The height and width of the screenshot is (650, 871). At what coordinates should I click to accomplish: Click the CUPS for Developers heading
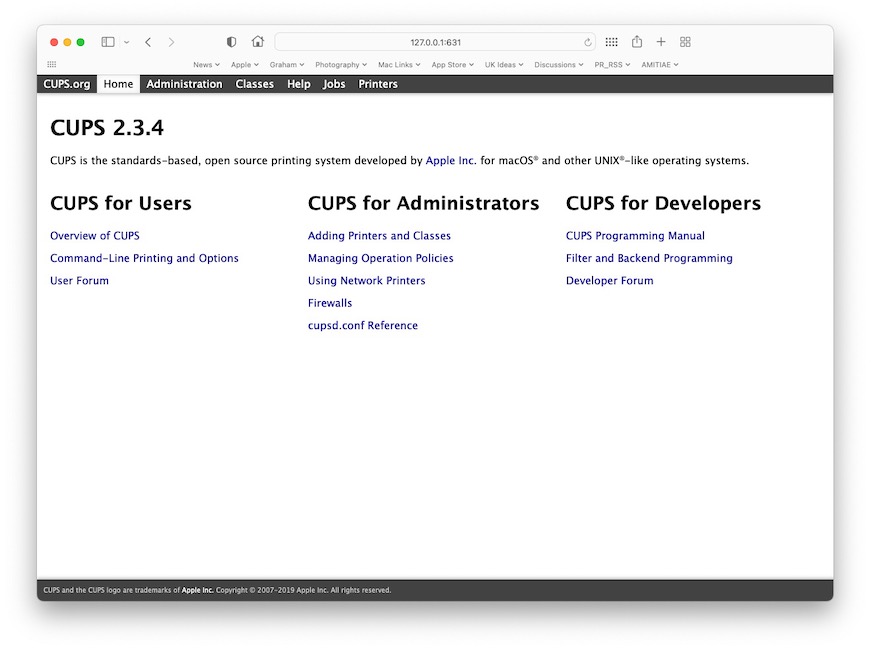pyautogui.click(x=663, y=203)
